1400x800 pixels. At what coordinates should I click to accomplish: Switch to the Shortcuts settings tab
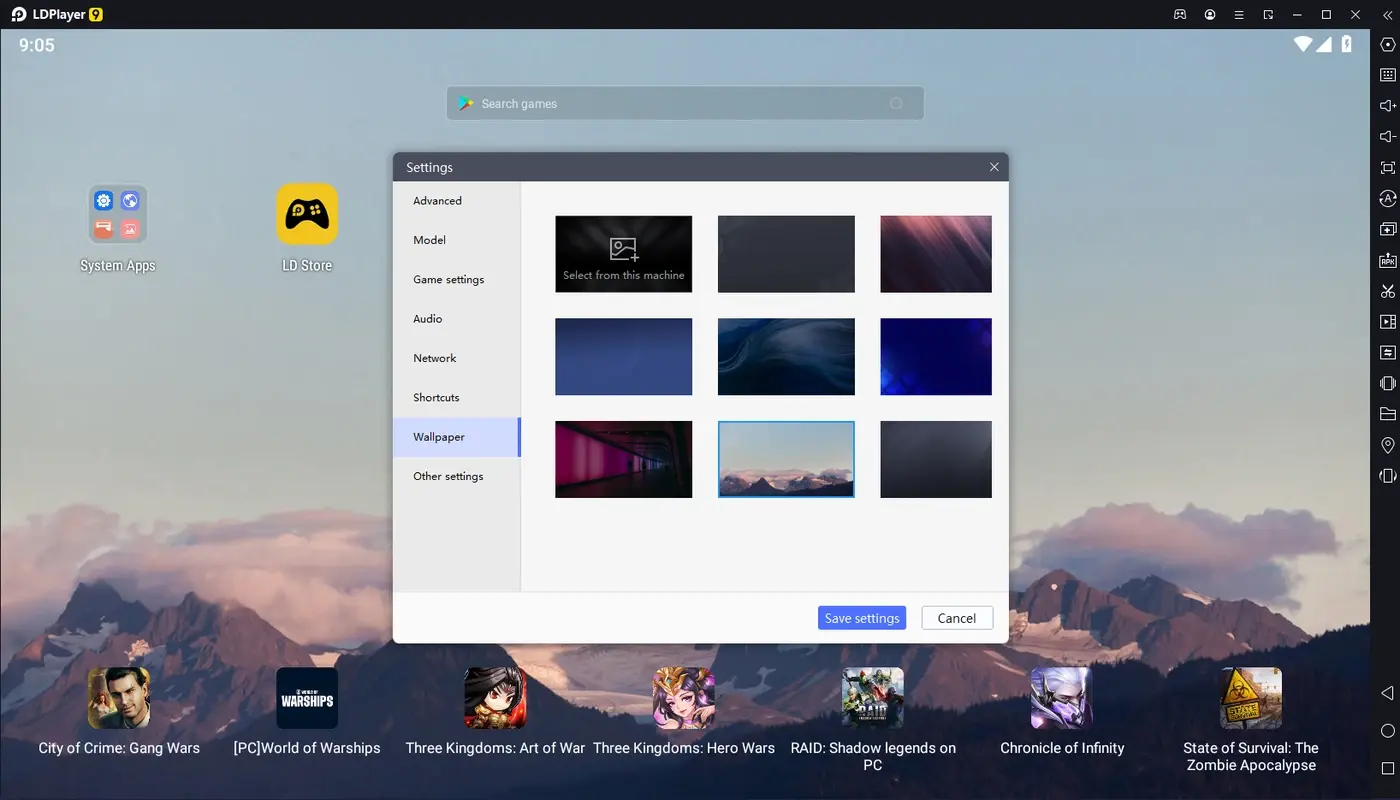[x=436, y=397]
